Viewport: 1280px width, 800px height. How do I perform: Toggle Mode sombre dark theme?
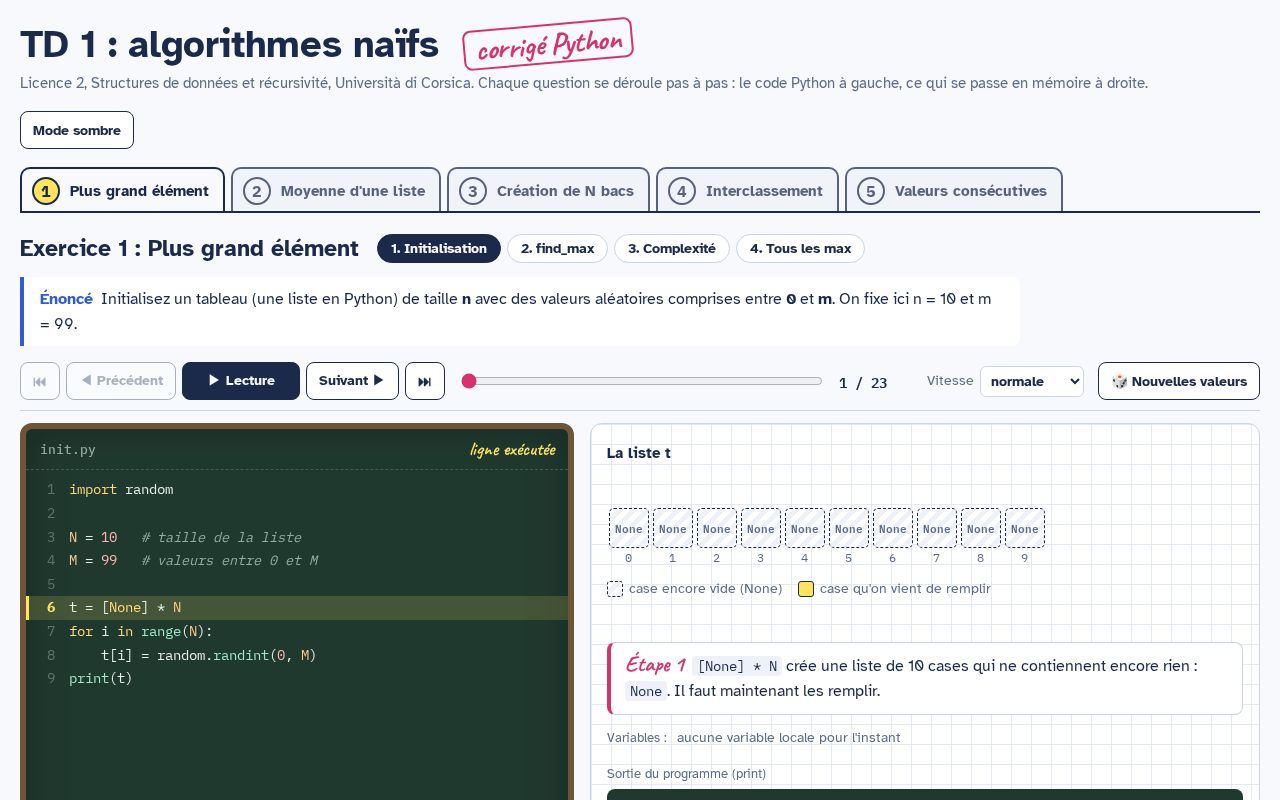[77, 130]
